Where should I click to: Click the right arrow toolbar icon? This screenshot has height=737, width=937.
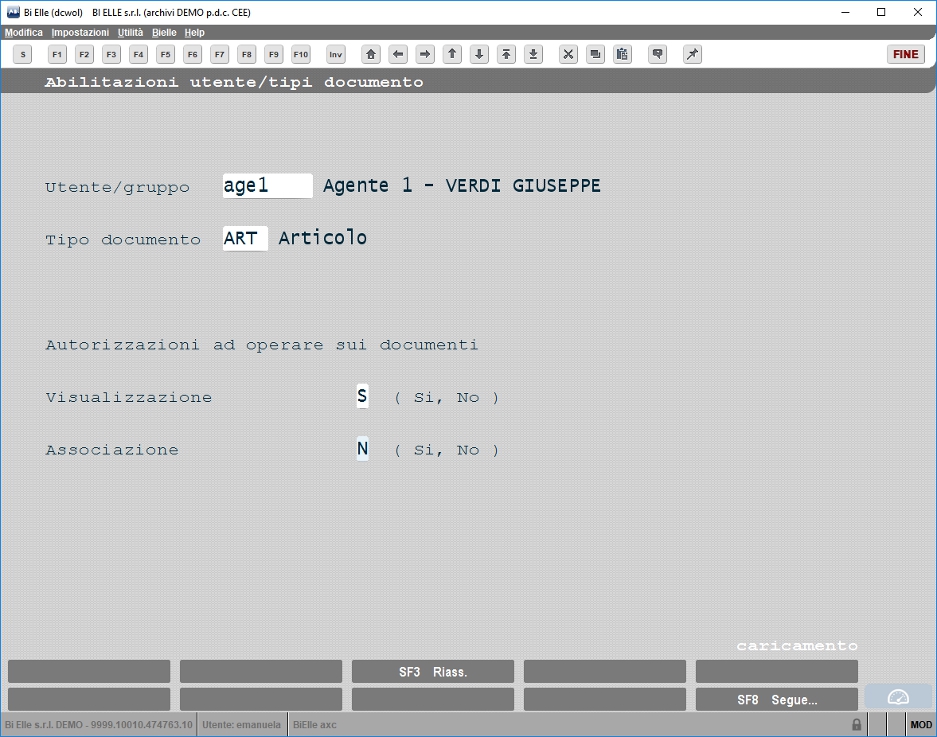pos(425,54)
